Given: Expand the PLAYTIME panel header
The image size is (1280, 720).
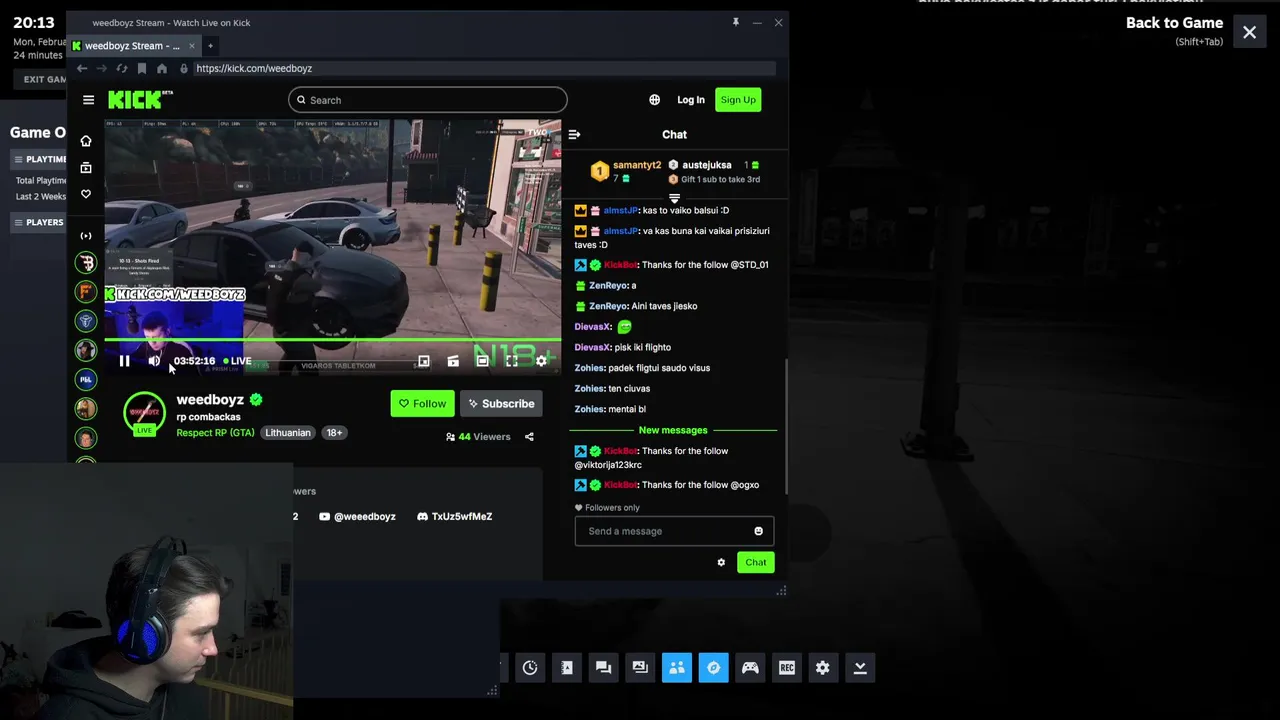Looking at the screenshot, I should (39, 159).
